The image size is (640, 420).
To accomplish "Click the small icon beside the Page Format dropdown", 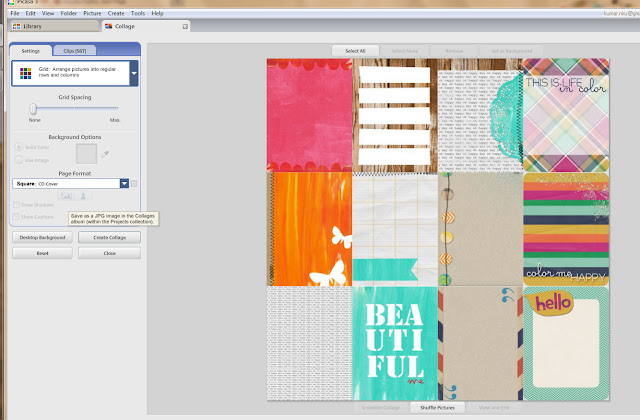I will (135, 183).
